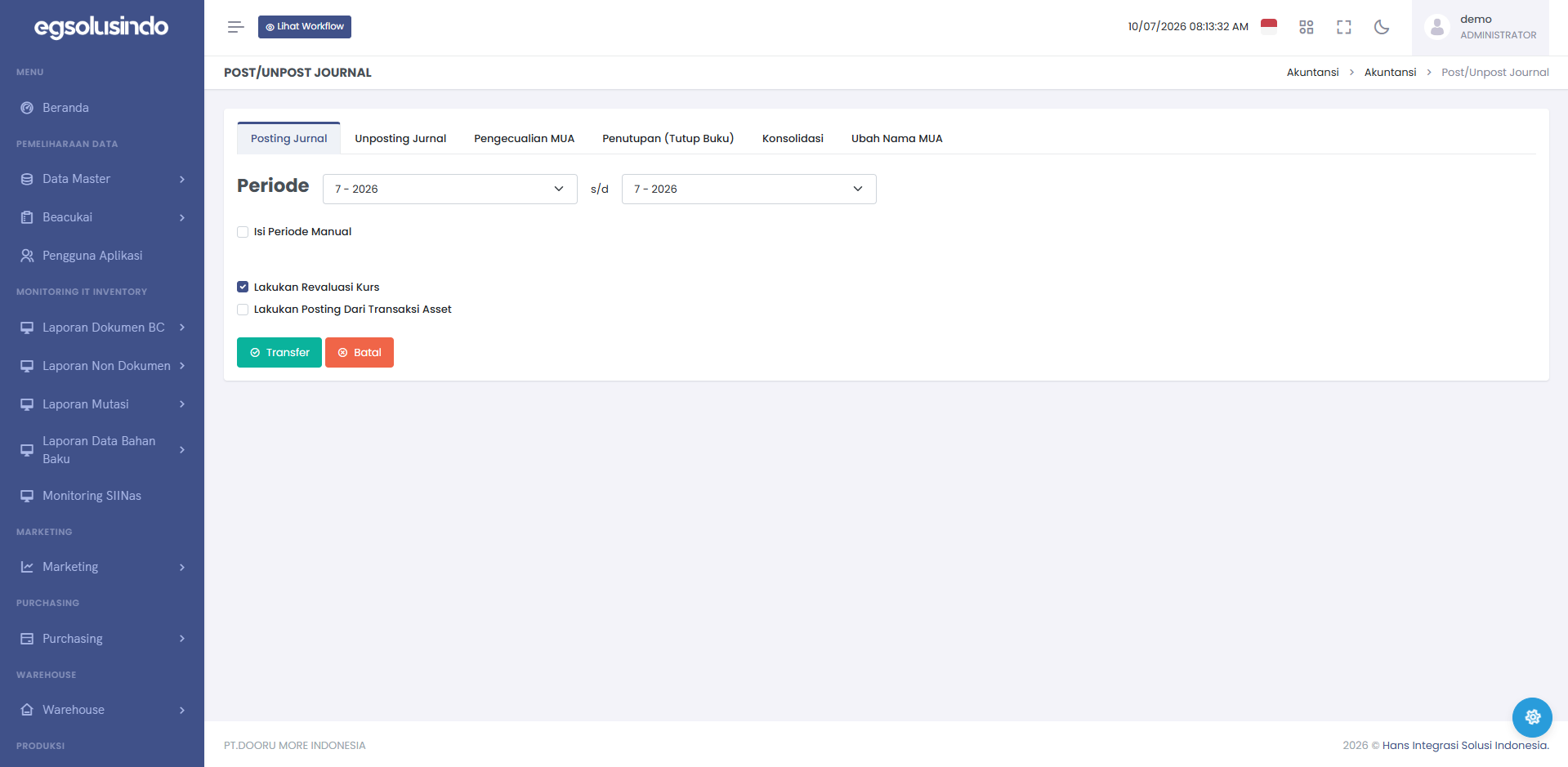The width and height of the screenshot is (1568, 767).
Task: Expand the Marketing menu chevron
Action: click(182, 567)
